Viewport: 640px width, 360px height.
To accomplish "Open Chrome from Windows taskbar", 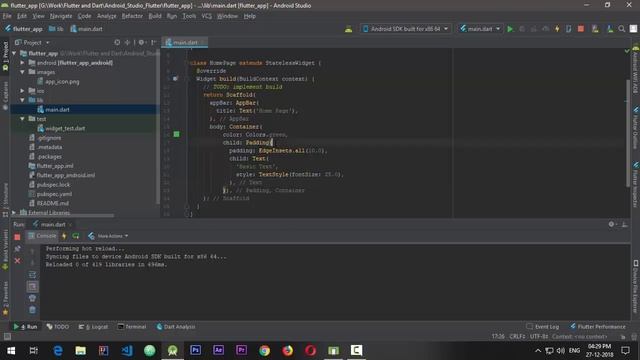I will [264, 350].
